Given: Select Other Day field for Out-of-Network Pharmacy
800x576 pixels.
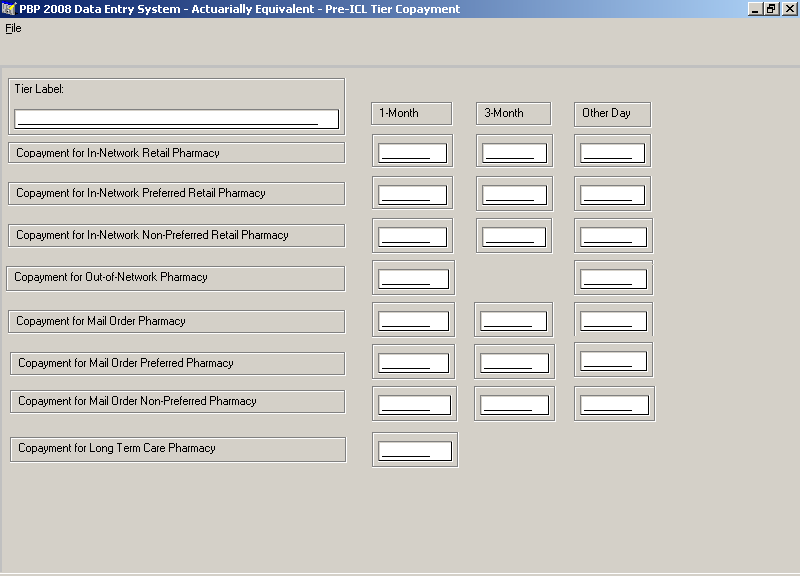Looking at the screenshot, I should click(613, 279).
